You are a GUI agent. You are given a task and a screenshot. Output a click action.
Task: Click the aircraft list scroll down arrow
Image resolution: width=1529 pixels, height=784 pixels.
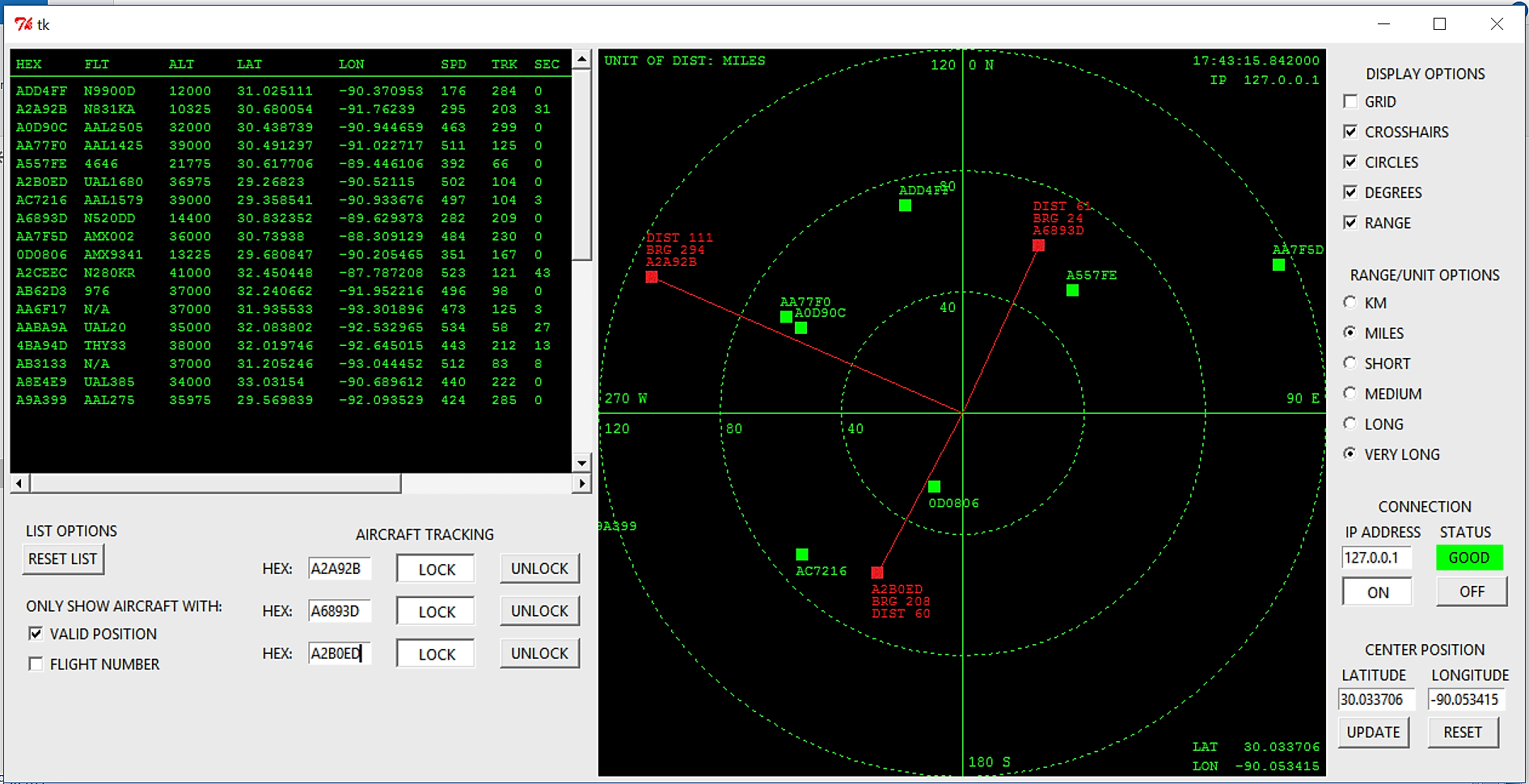pyautogui.click(x=581, y=463)
